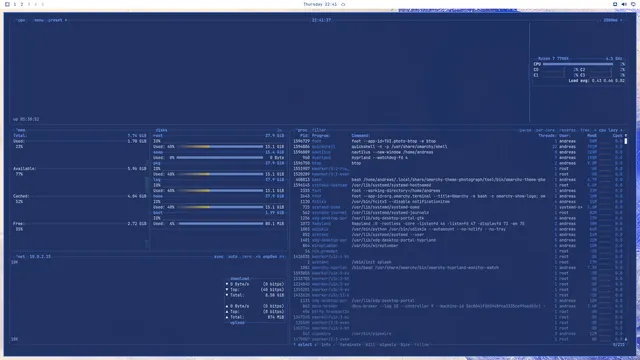
Task: Activate the filter field in proc box
Action: click(319, 130)
